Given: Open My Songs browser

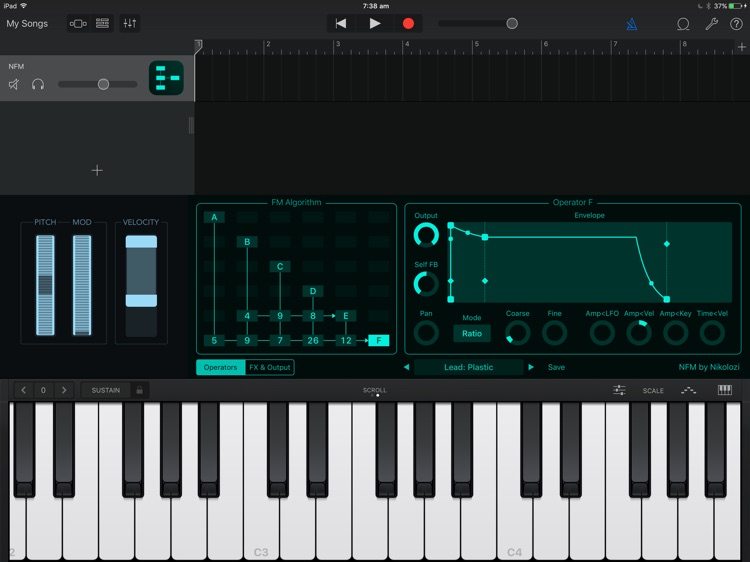Looking at the screenshot, I should 27,23.
